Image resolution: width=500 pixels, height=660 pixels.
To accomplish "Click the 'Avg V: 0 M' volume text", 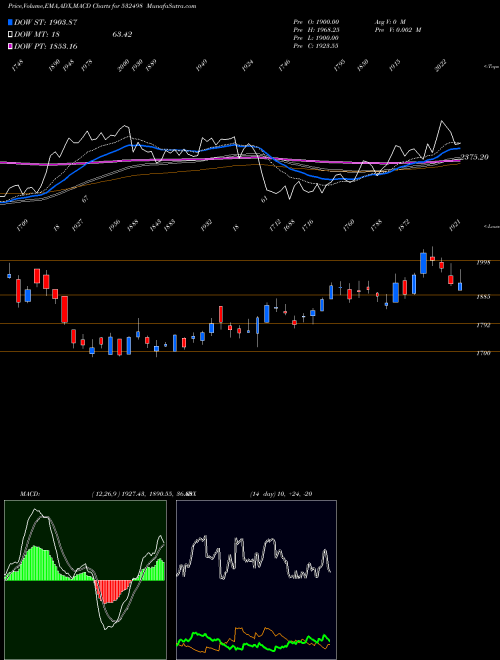I will [x=390, y=21].
